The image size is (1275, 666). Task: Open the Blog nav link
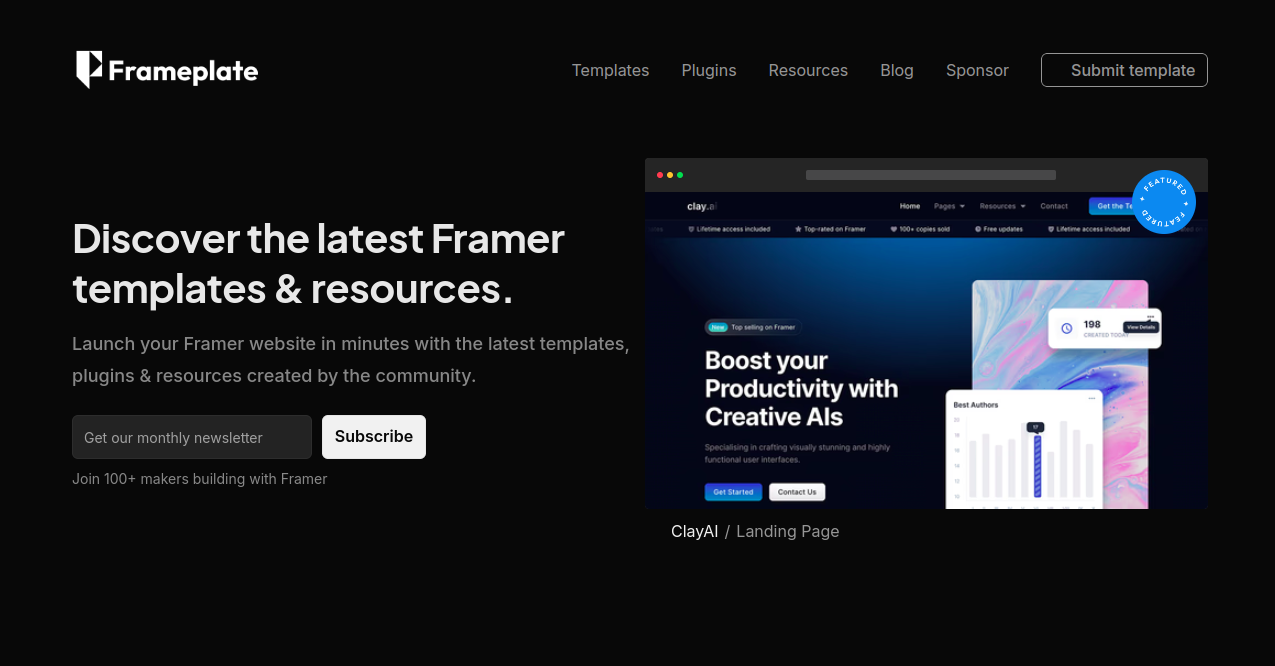(x=897, y=70)
